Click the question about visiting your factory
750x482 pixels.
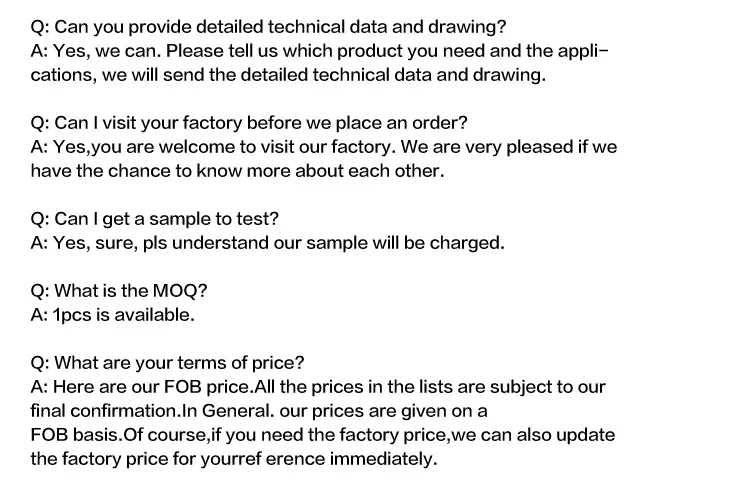coord(263,123)
